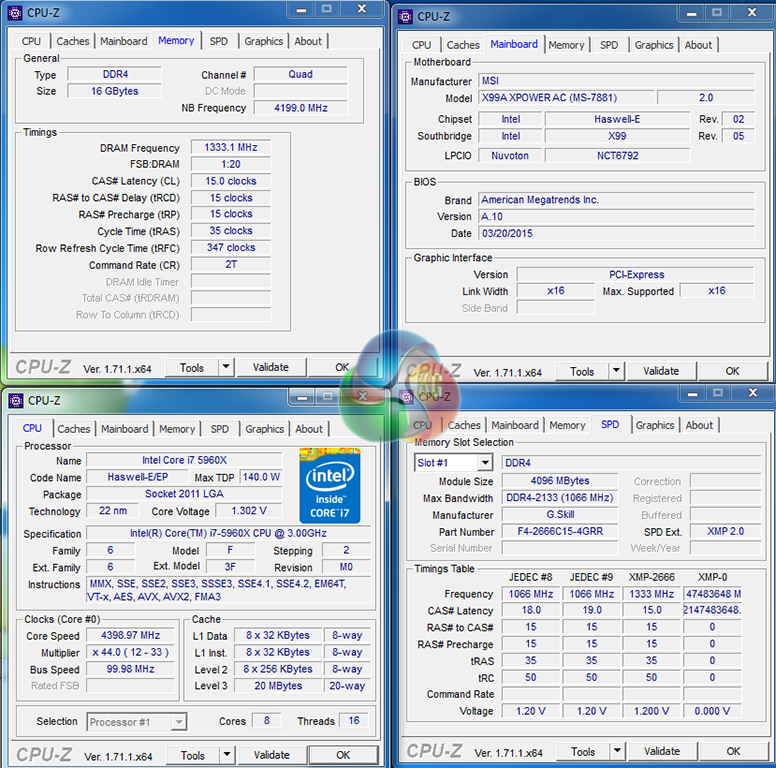The image size is (776, 768).
Task: Open the Tools dropdown arrow in the Memory window
Action: [225, 367]
